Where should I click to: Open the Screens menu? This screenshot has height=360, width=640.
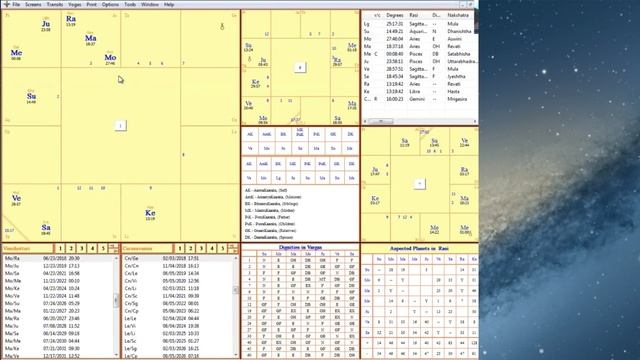33,4
